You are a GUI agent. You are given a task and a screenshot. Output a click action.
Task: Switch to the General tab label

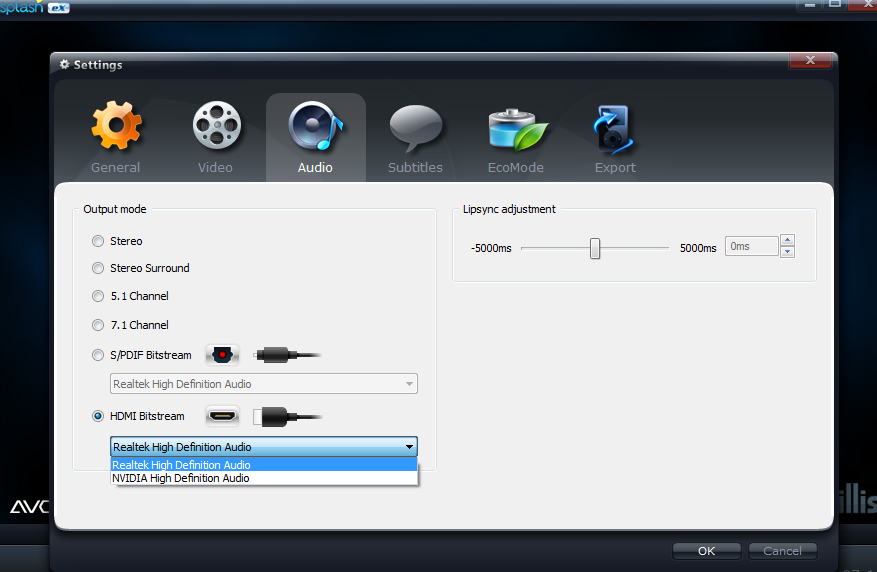[x=115, y=167]
